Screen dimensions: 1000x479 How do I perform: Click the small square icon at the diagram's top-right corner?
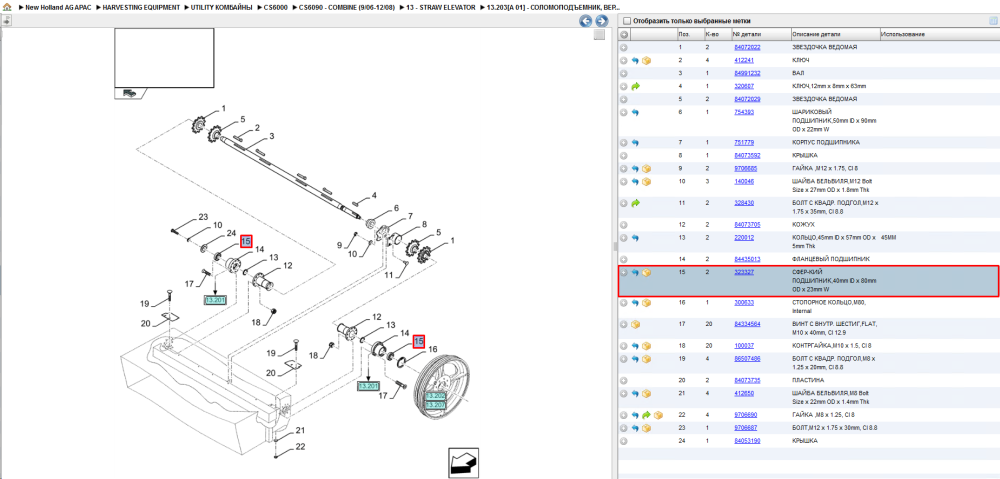point(598,35)
